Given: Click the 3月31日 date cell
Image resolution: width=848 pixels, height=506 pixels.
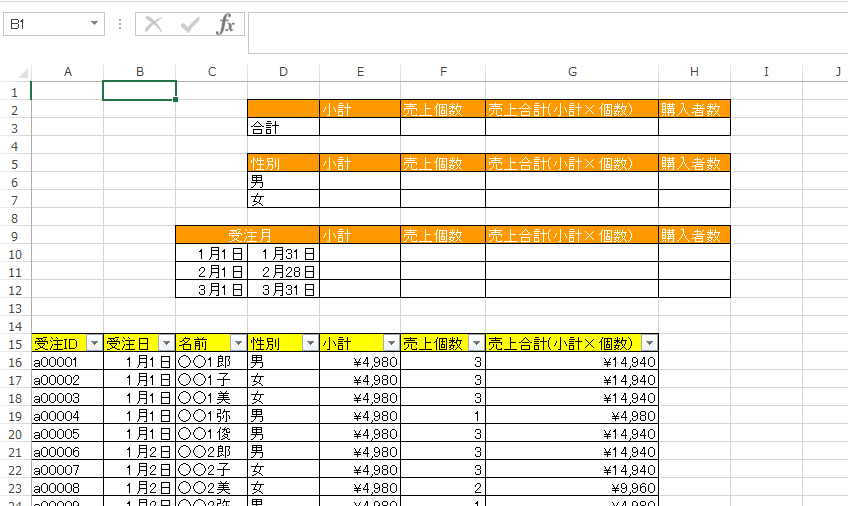Looking at the screenshot, I should (x=284, y=289).
